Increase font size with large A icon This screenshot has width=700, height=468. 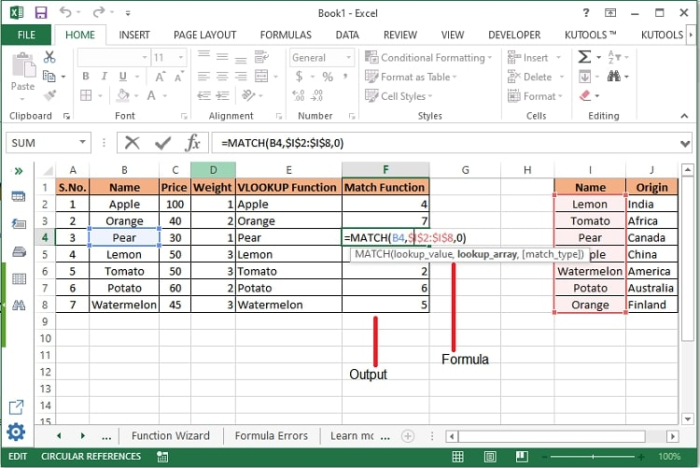tap(160, 76)
